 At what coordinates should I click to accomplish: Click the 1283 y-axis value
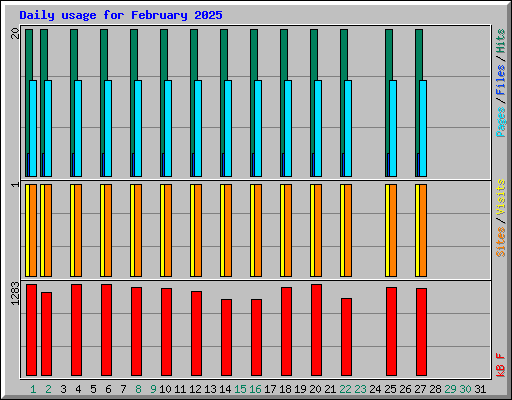[x=15, y=294]
